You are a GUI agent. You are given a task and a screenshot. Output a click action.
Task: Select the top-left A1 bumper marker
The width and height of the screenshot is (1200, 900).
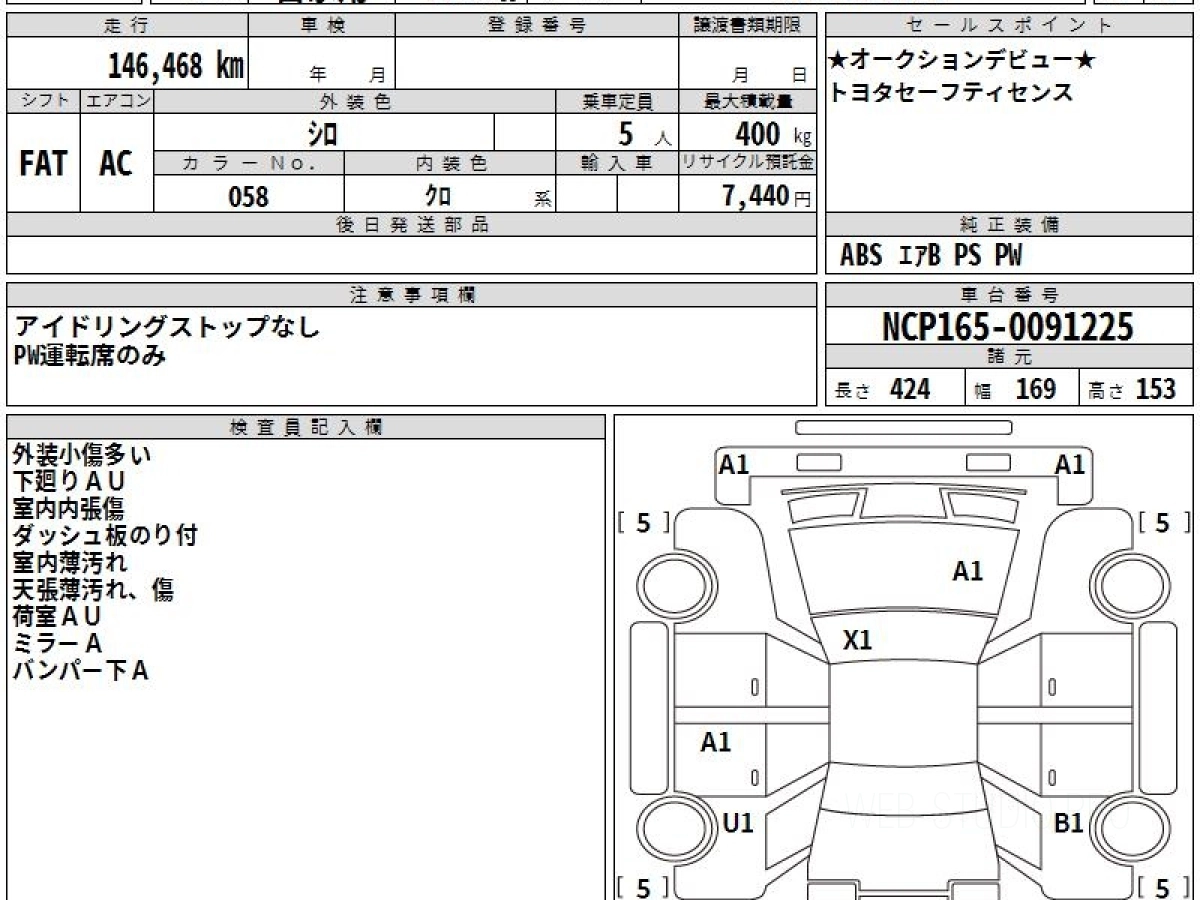coord(734,464)
